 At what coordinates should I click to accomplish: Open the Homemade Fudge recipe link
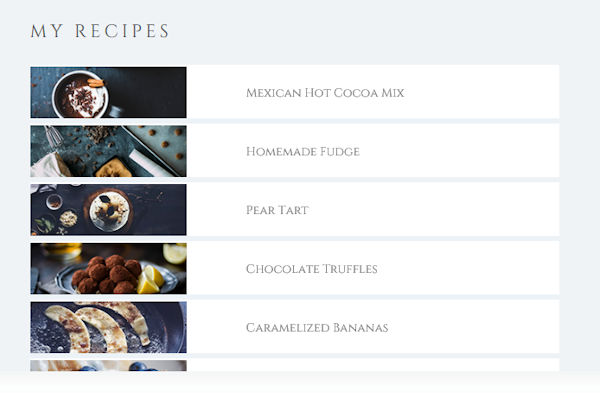[303, 152]
